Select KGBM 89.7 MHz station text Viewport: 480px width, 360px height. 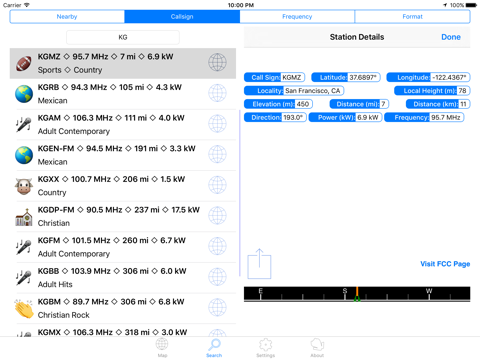[x=111, y=302]
